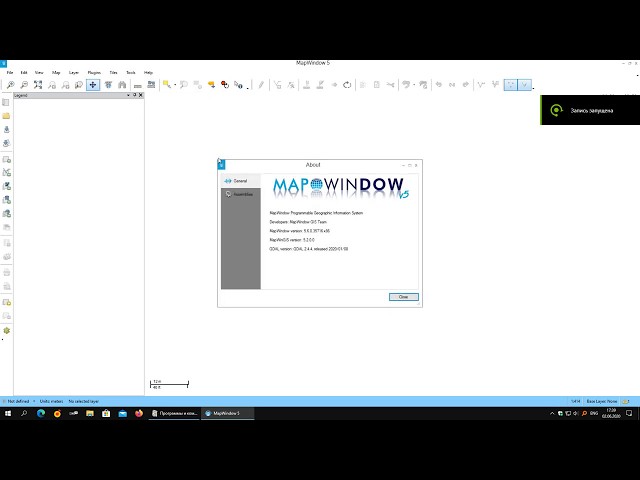Image resolution: width=640 pixels, height=480 pixels.
Task: Zoom to full map extents
Action: (x=38, y=84)
